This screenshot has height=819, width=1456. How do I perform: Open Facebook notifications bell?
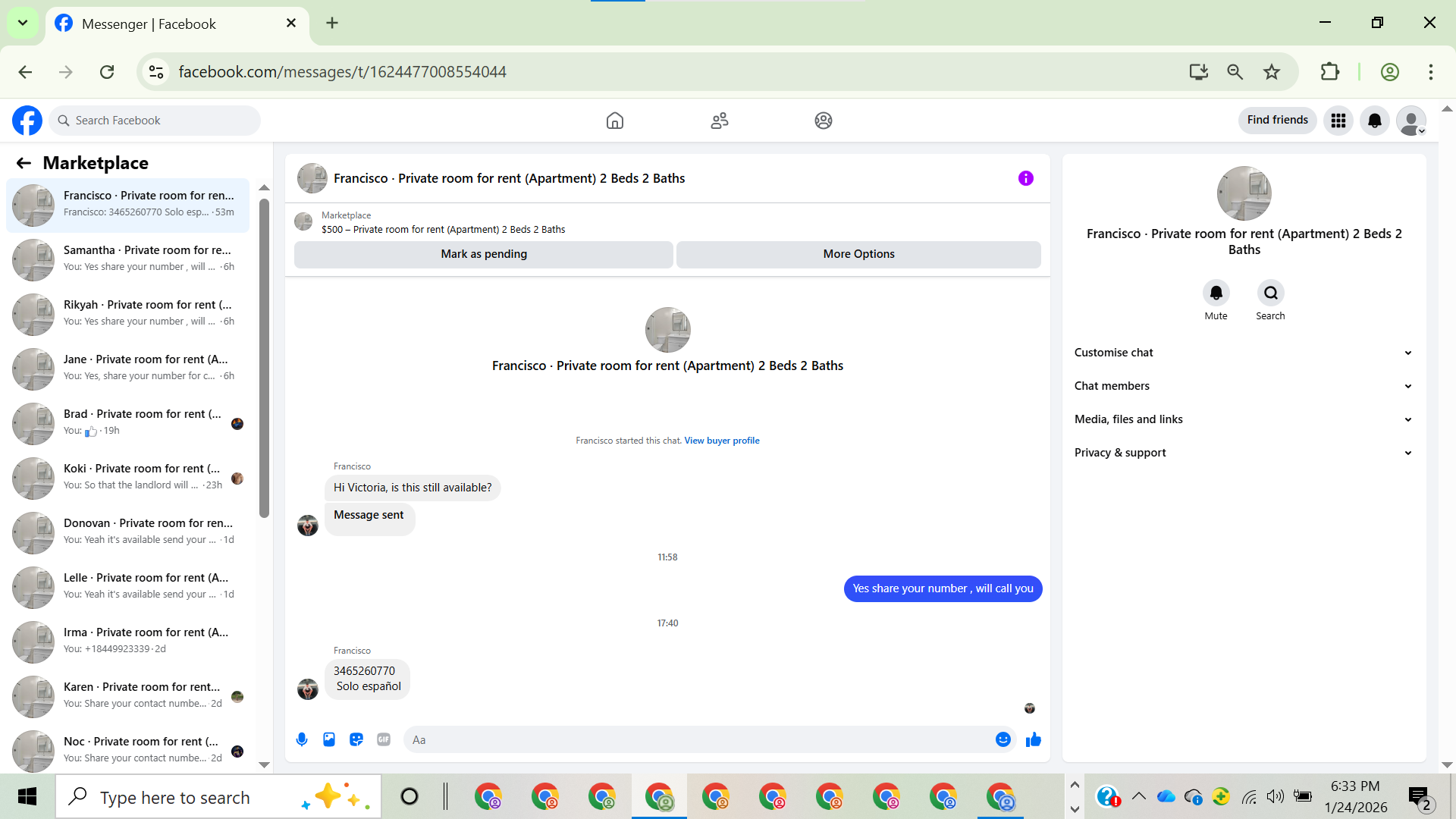1374,121
